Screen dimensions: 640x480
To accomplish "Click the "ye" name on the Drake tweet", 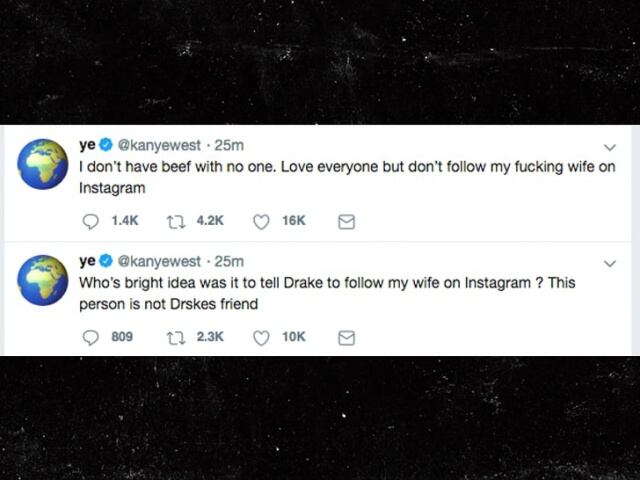I will point(88,262).
